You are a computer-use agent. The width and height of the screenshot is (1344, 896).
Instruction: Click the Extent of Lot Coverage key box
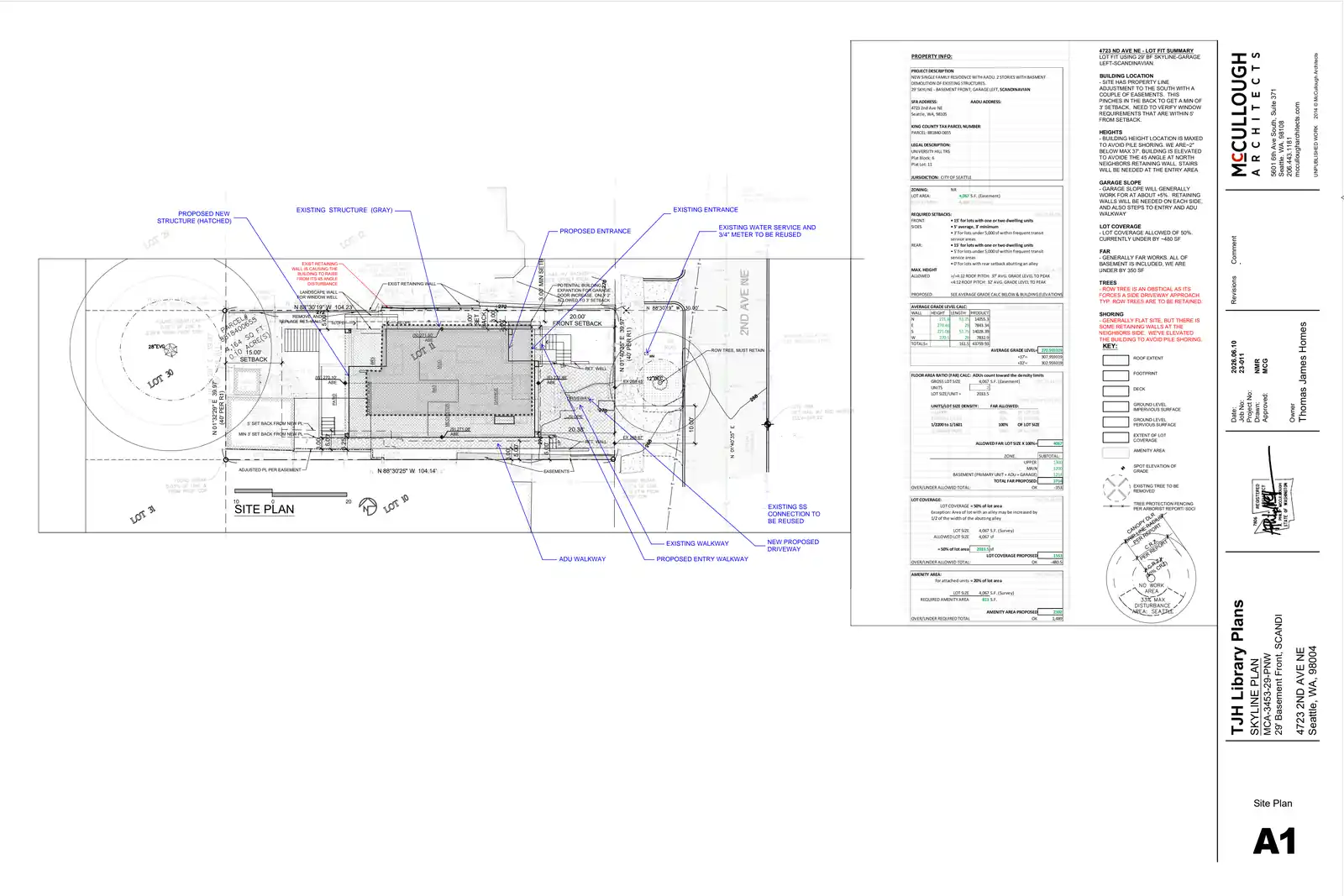[x=1116, y=438]
